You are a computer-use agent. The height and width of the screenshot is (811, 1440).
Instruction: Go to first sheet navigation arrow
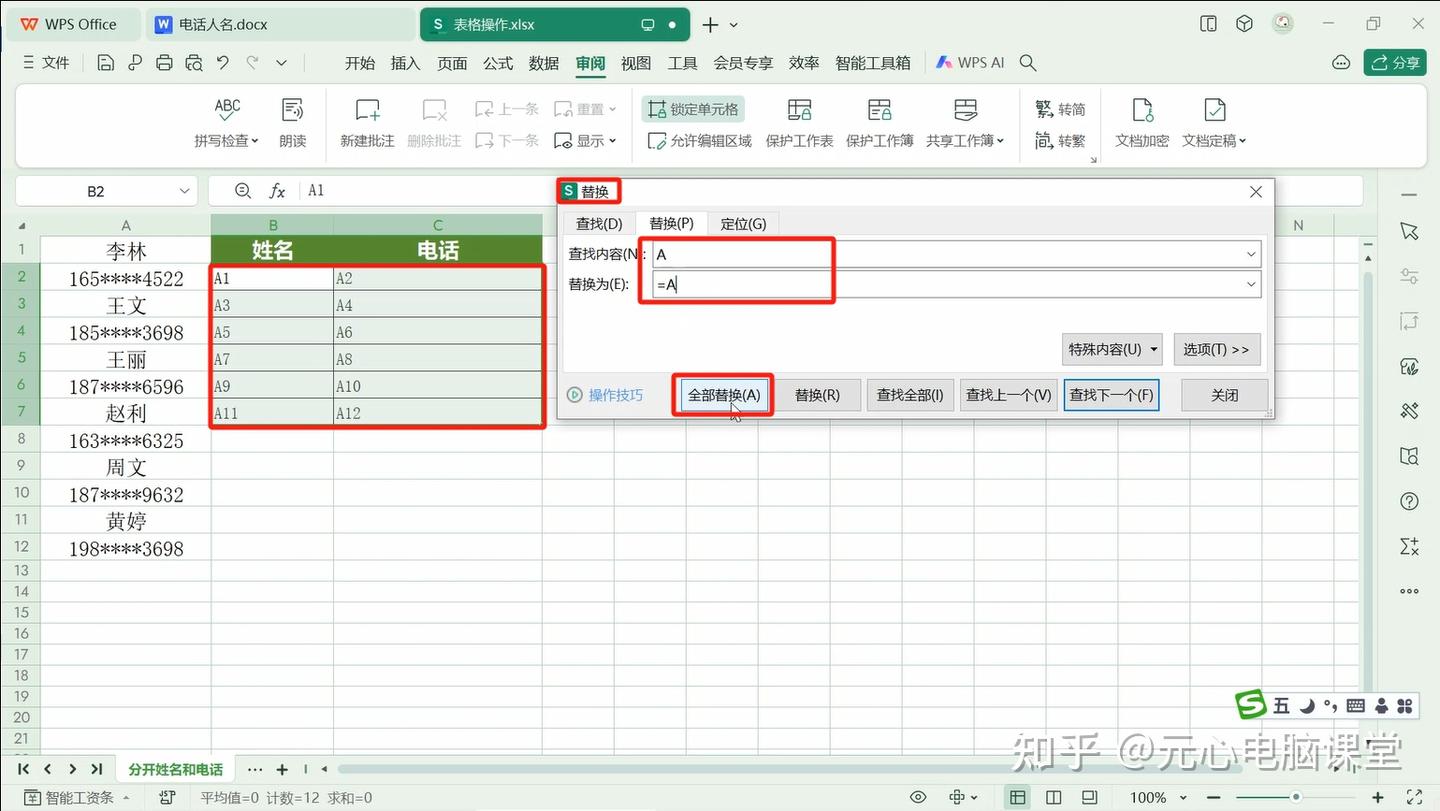24,769
